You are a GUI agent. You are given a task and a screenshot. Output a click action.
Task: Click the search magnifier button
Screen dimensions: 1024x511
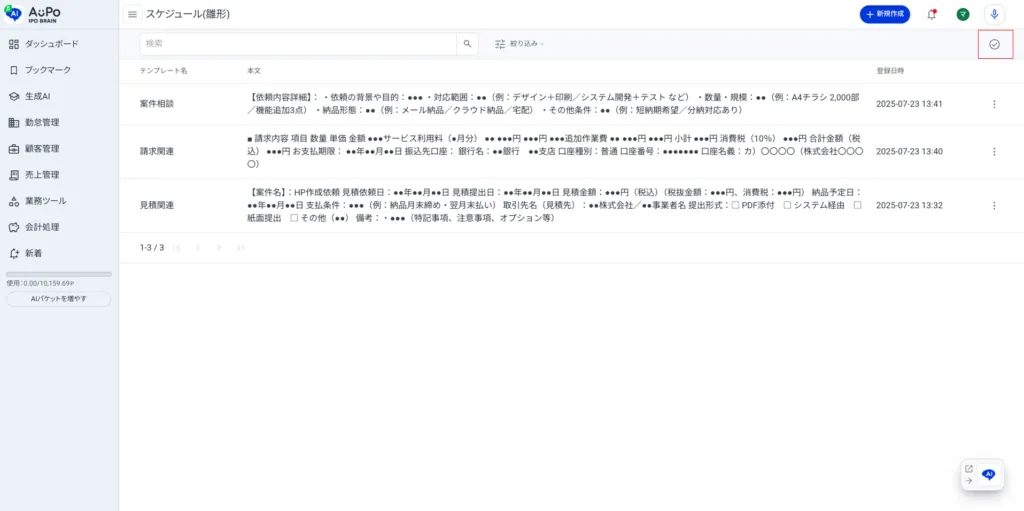click(x=467, y=44)
